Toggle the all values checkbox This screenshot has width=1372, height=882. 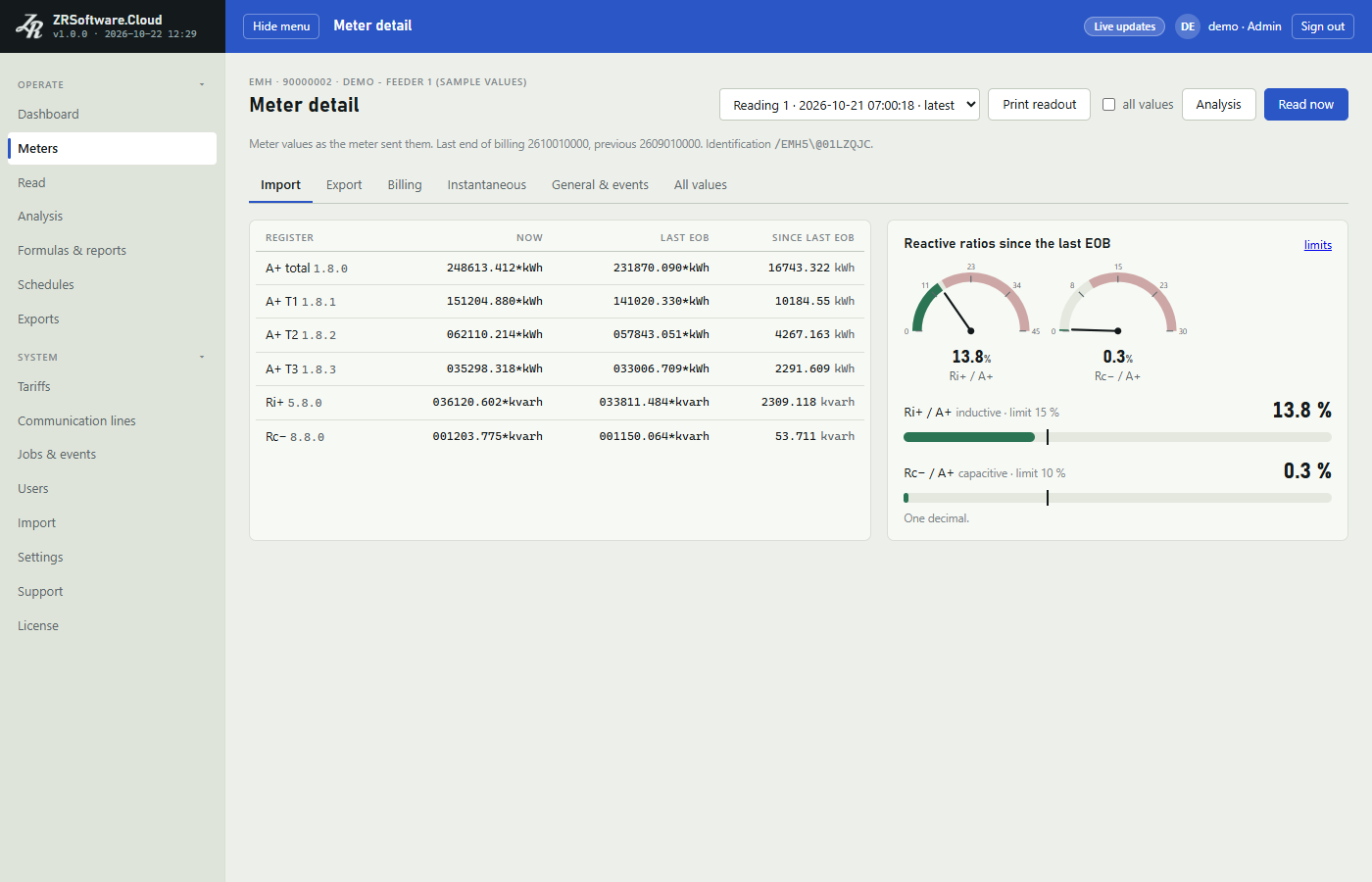point(1108,105)
